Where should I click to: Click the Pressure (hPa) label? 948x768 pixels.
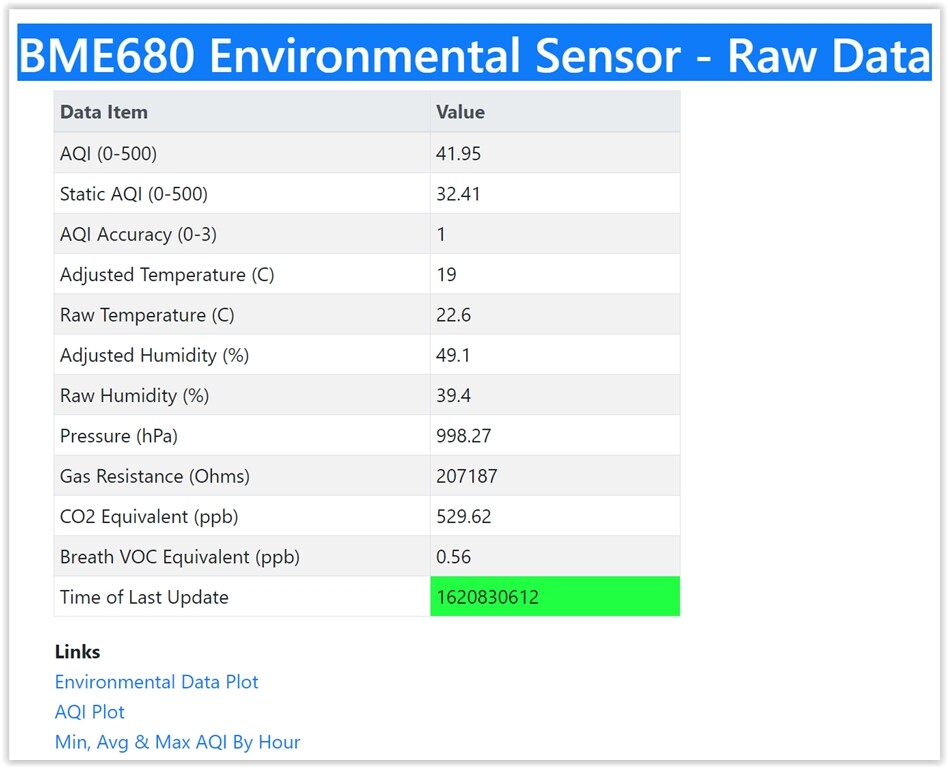(x=118, y=436)
